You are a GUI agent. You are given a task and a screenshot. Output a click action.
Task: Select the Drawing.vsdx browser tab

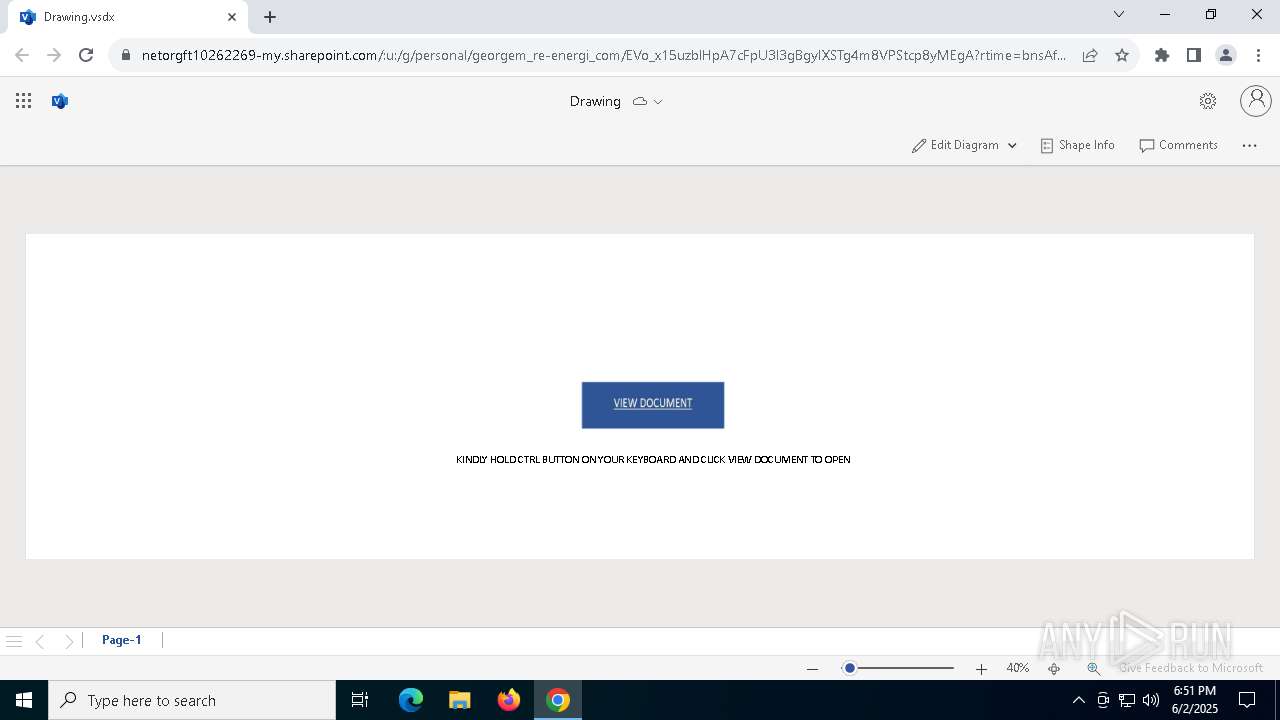point(128,17)
